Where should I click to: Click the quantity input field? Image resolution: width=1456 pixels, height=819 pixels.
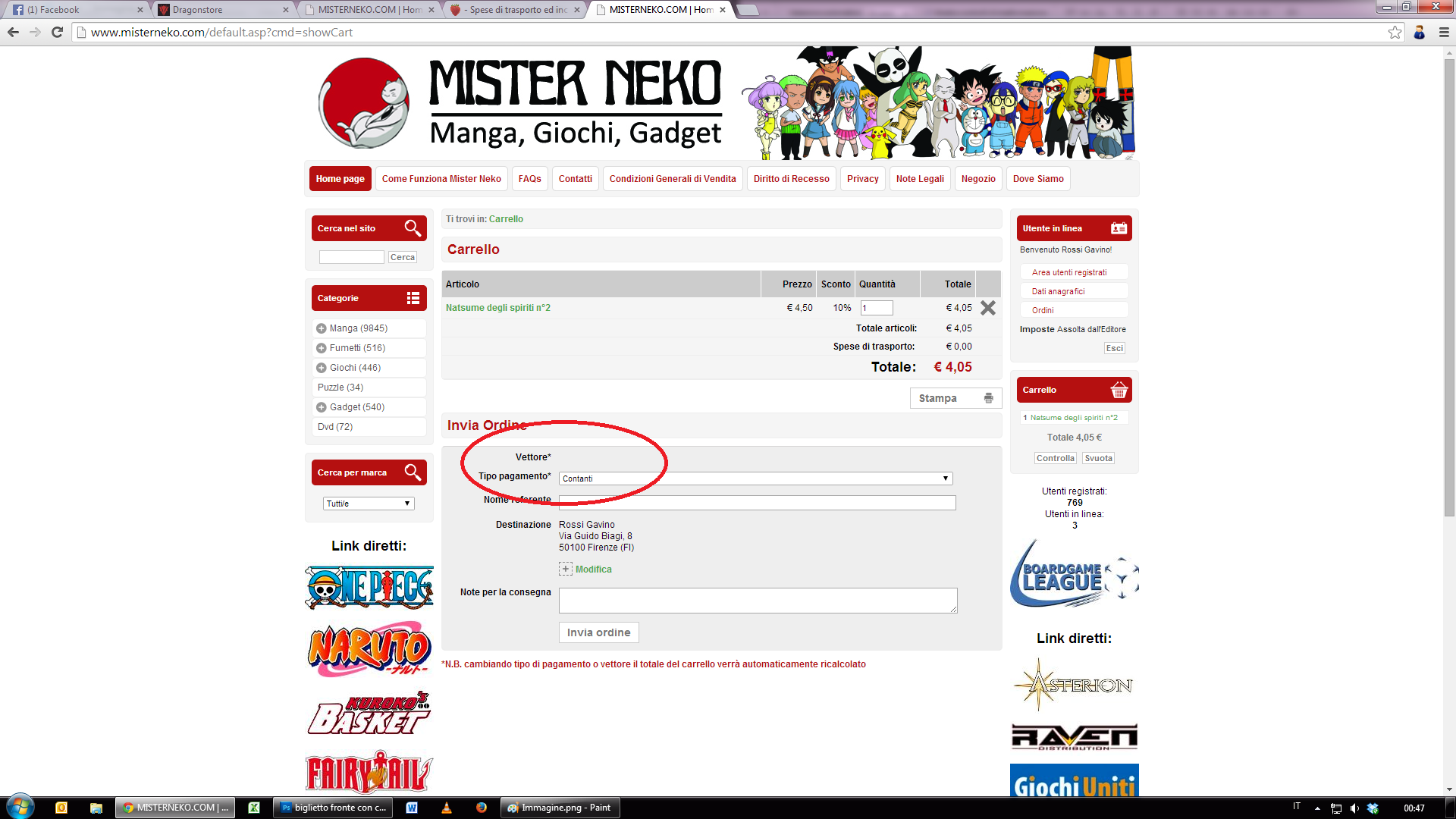[877, 308]
